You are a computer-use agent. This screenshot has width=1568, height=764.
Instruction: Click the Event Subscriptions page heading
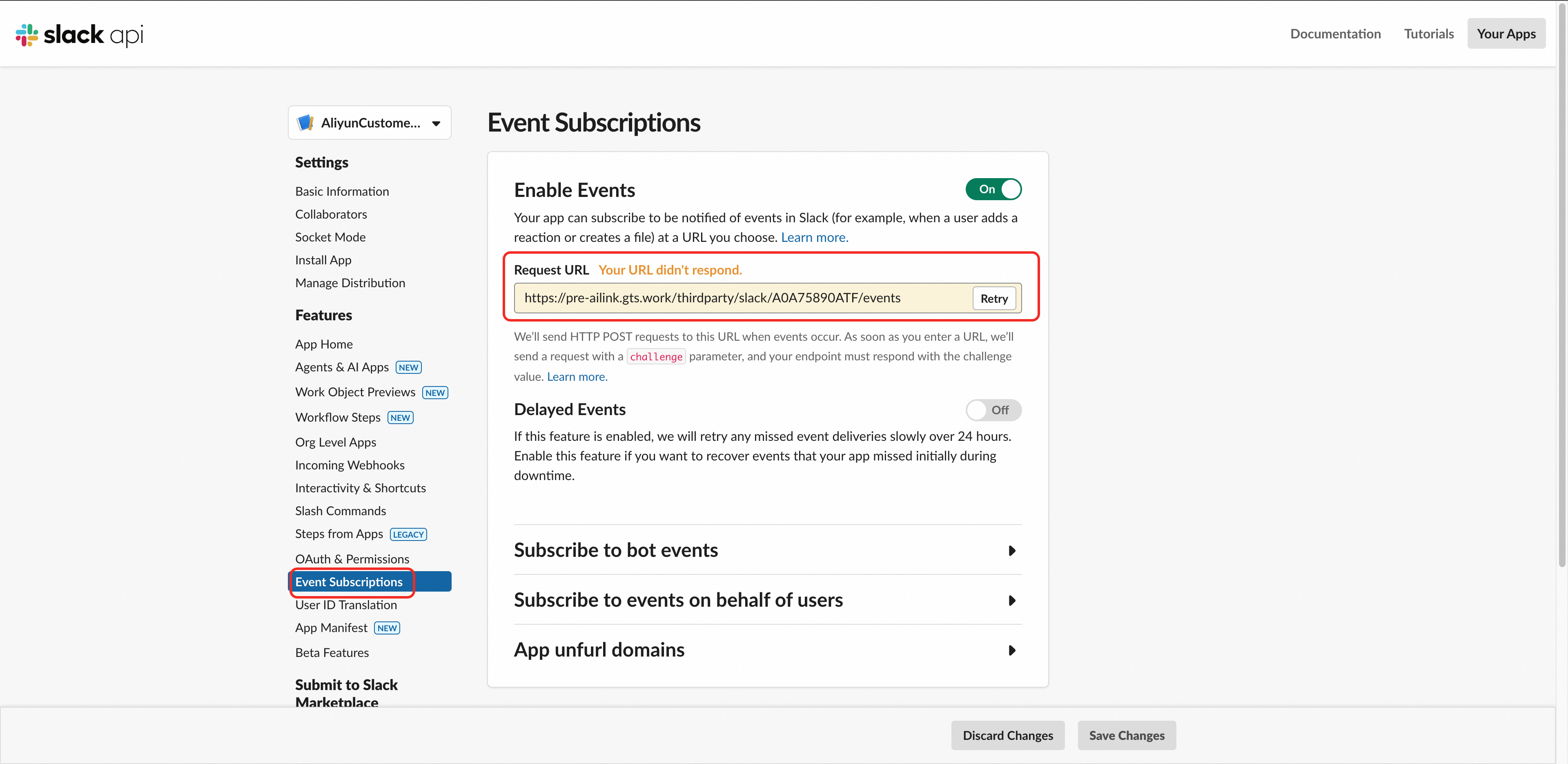tap(594, 123)
